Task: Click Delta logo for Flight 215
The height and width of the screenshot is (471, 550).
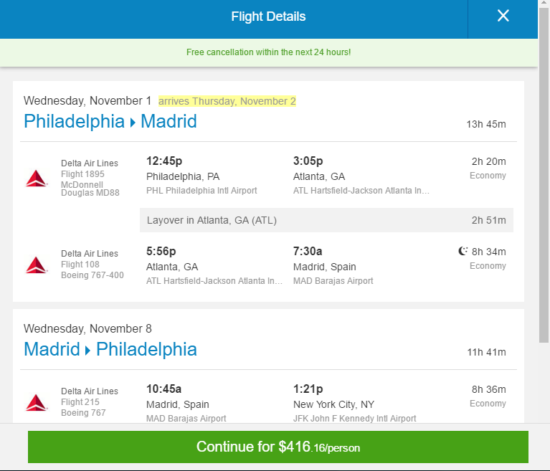Action: click(x=36, y=403)
